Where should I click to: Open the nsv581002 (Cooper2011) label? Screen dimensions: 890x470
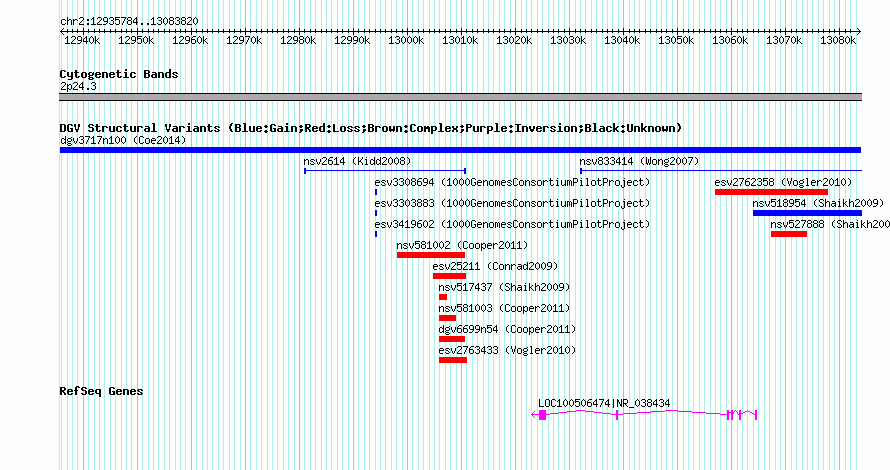[x=462, y=245]
